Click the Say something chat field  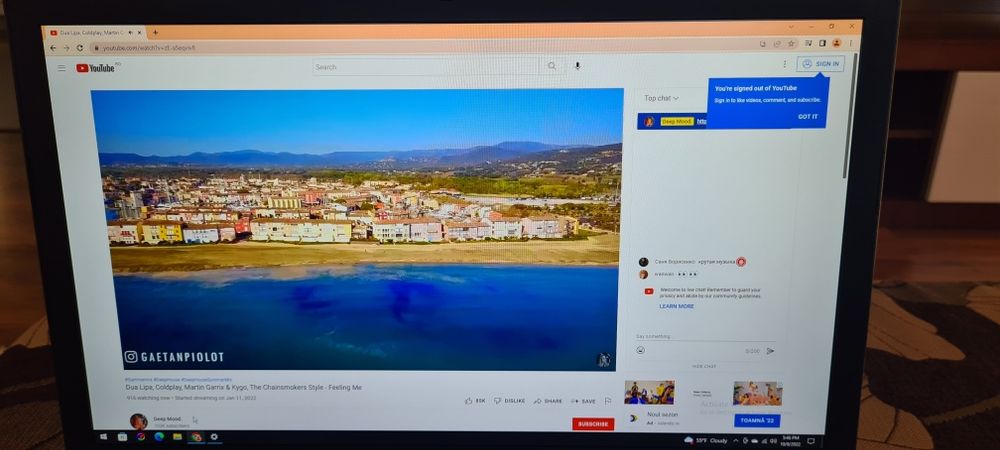coord(705,337)
